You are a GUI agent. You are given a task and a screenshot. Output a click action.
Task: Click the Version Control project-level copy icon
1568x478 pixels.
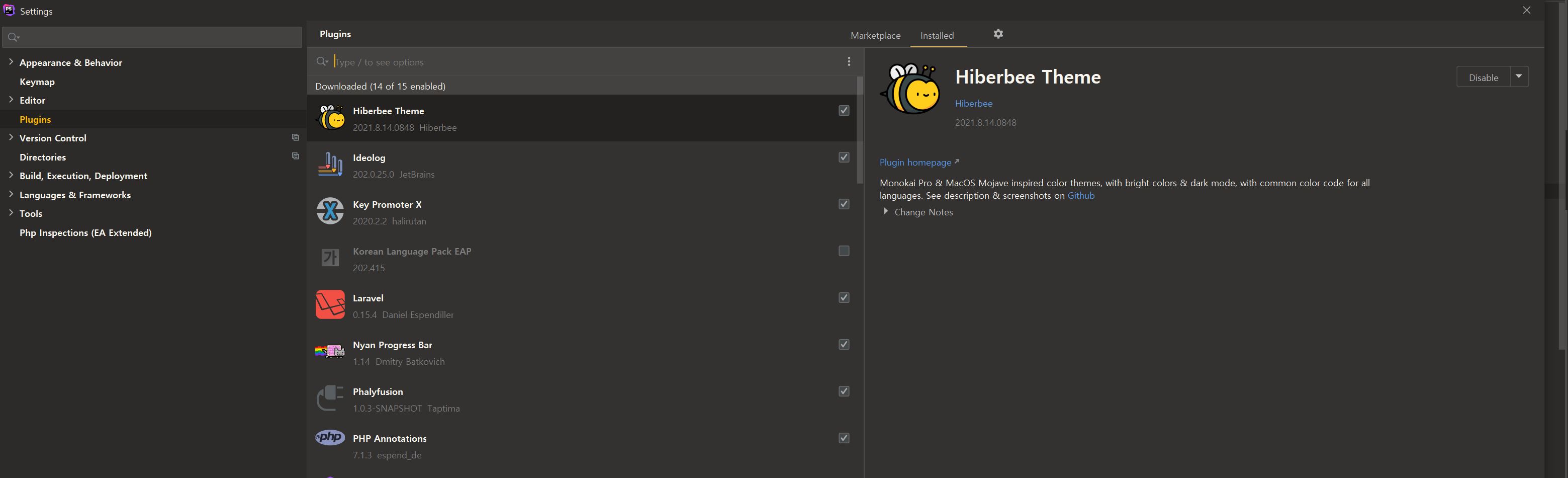point(295,138)
